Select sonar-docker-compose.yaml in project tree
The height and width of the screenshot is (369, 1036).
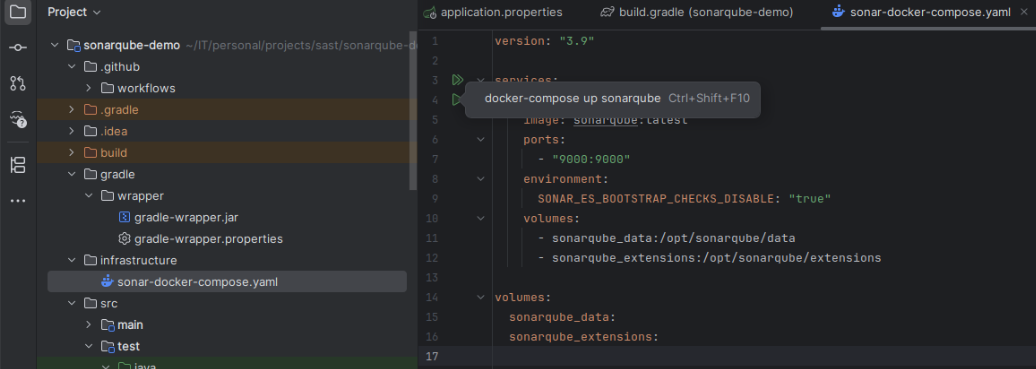pyautogui.click(x=227, y=282)
